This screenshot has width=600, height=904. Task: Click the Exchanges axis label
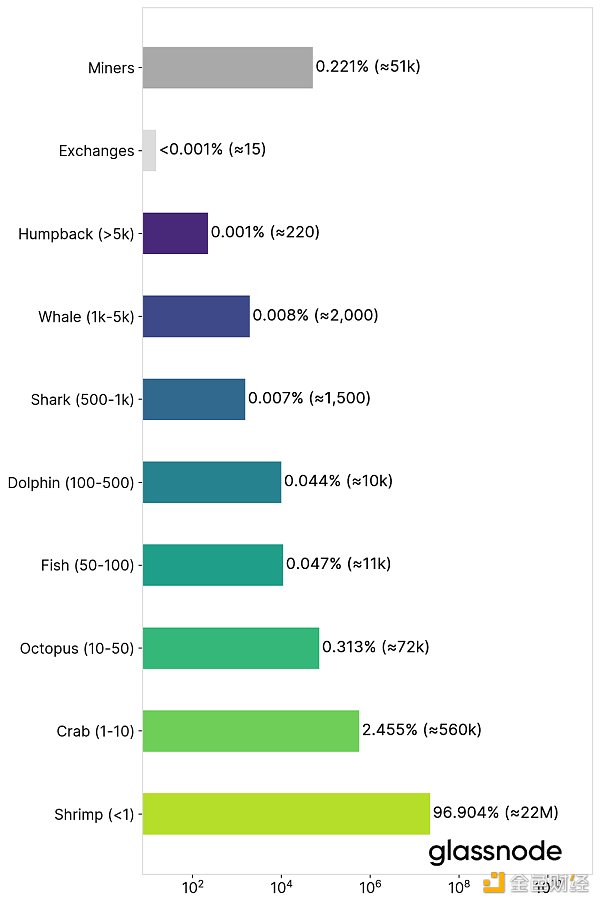[x=96, y=152]
